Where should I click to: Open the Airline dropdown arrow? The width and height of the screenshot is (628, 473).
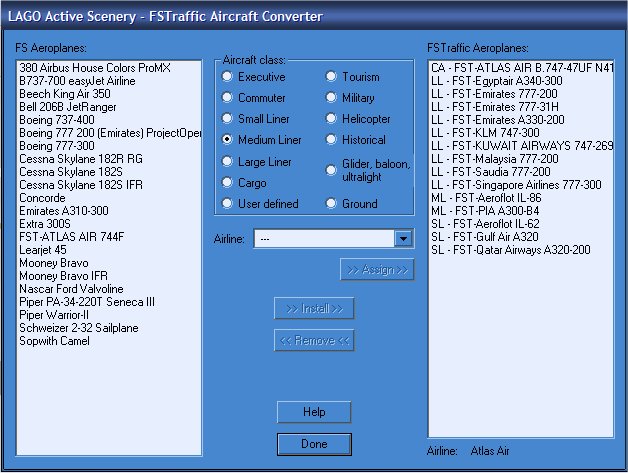coord(403,239)
